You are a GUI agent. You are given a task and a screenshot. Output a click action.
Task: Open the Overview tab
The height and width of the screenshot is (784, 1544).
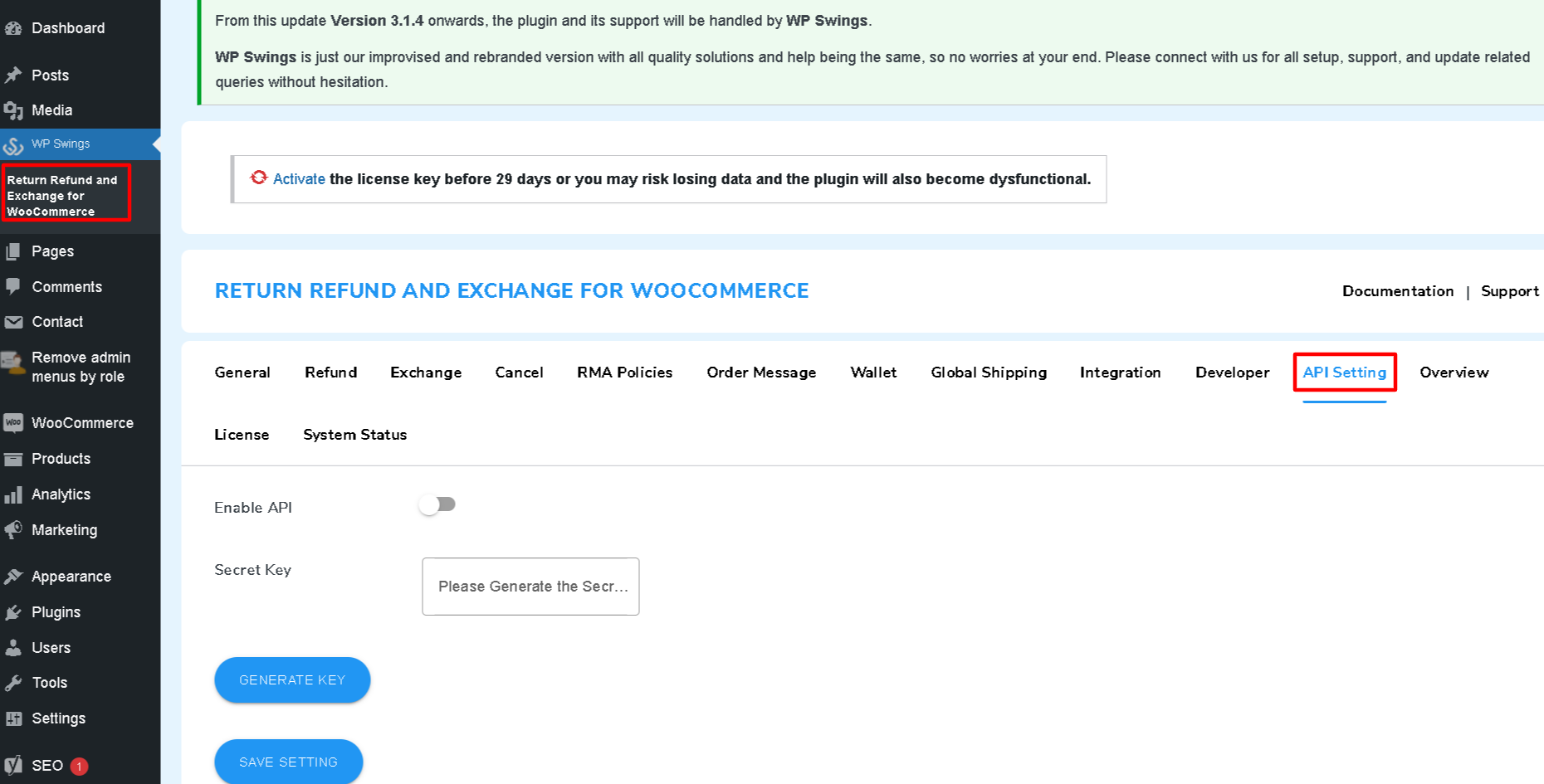tap(1454, 373)
